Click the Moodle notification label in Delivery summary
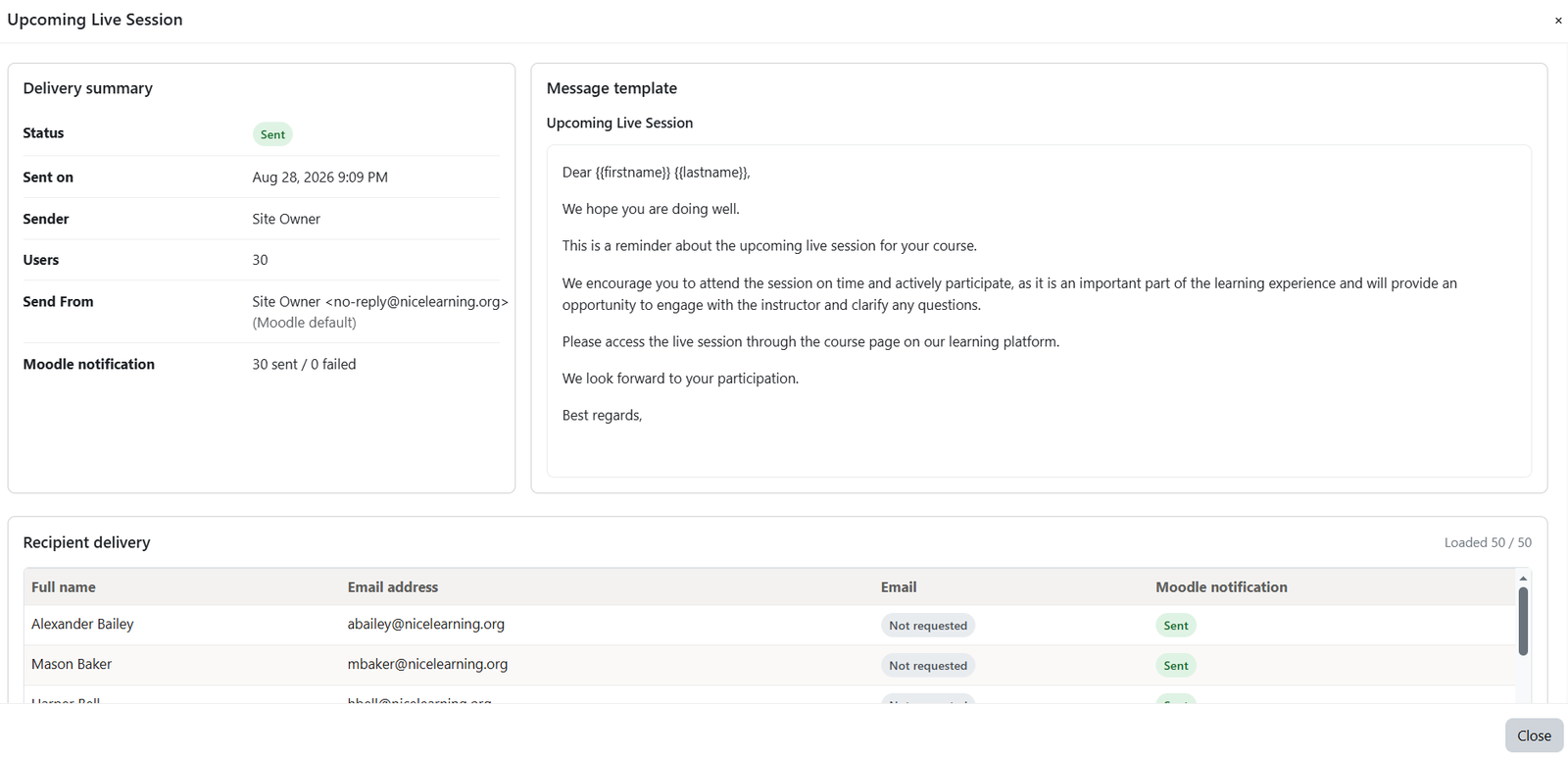Image resolution: width=1568 pixels, height=760 pixels. [89, 364]
